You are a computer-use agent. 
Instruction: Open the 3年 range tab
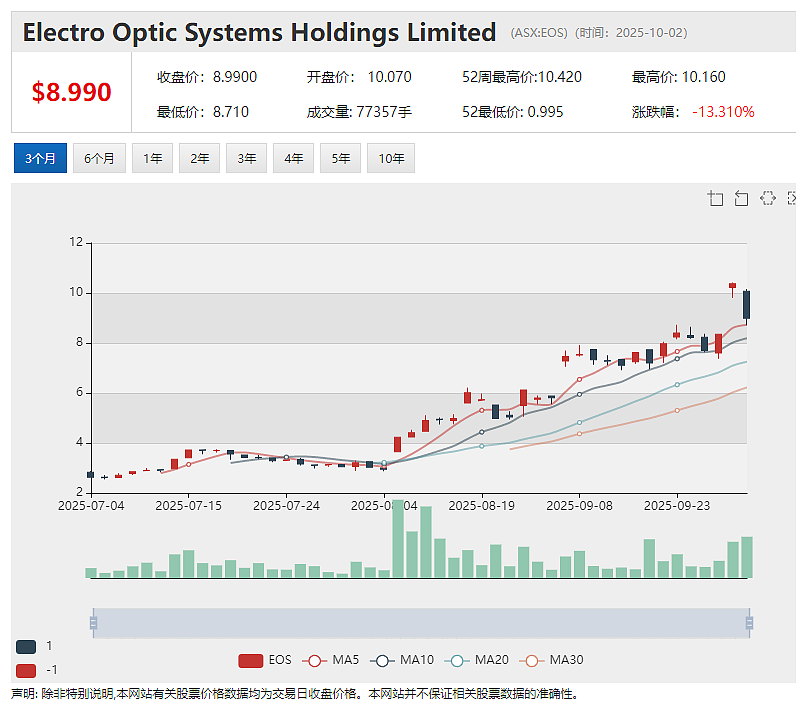click(247, 158)
